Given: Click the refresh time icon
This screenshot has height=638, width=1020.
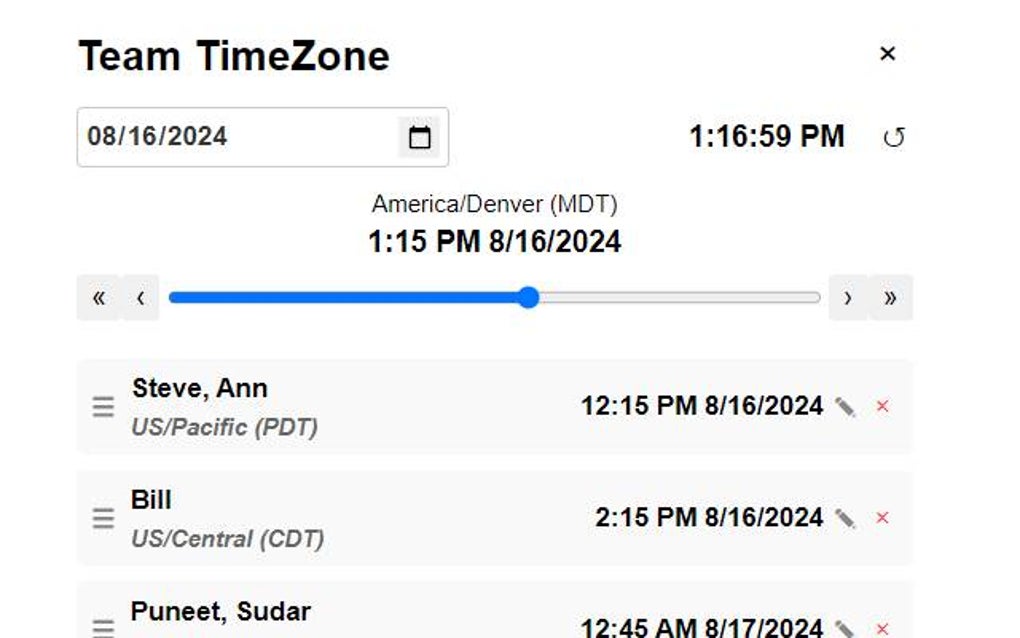Looking at the screenshot, I should click(893, 137).
